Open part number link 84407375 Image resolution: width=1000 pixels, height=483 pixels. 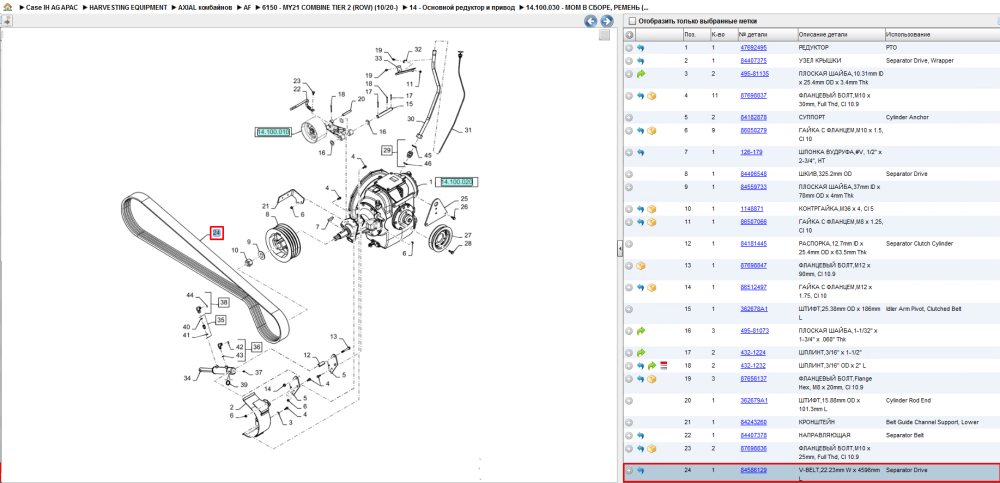tap(753, 61)
